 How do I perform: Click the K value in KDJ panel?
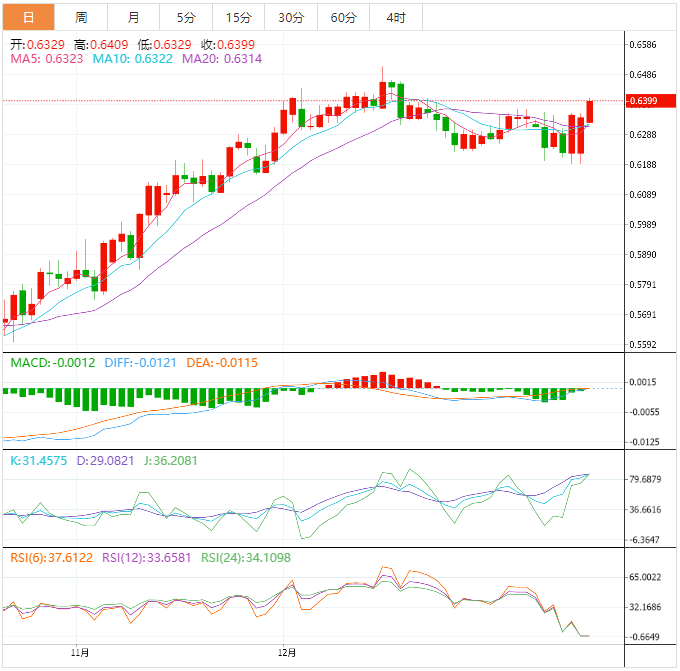coord(39,460)
